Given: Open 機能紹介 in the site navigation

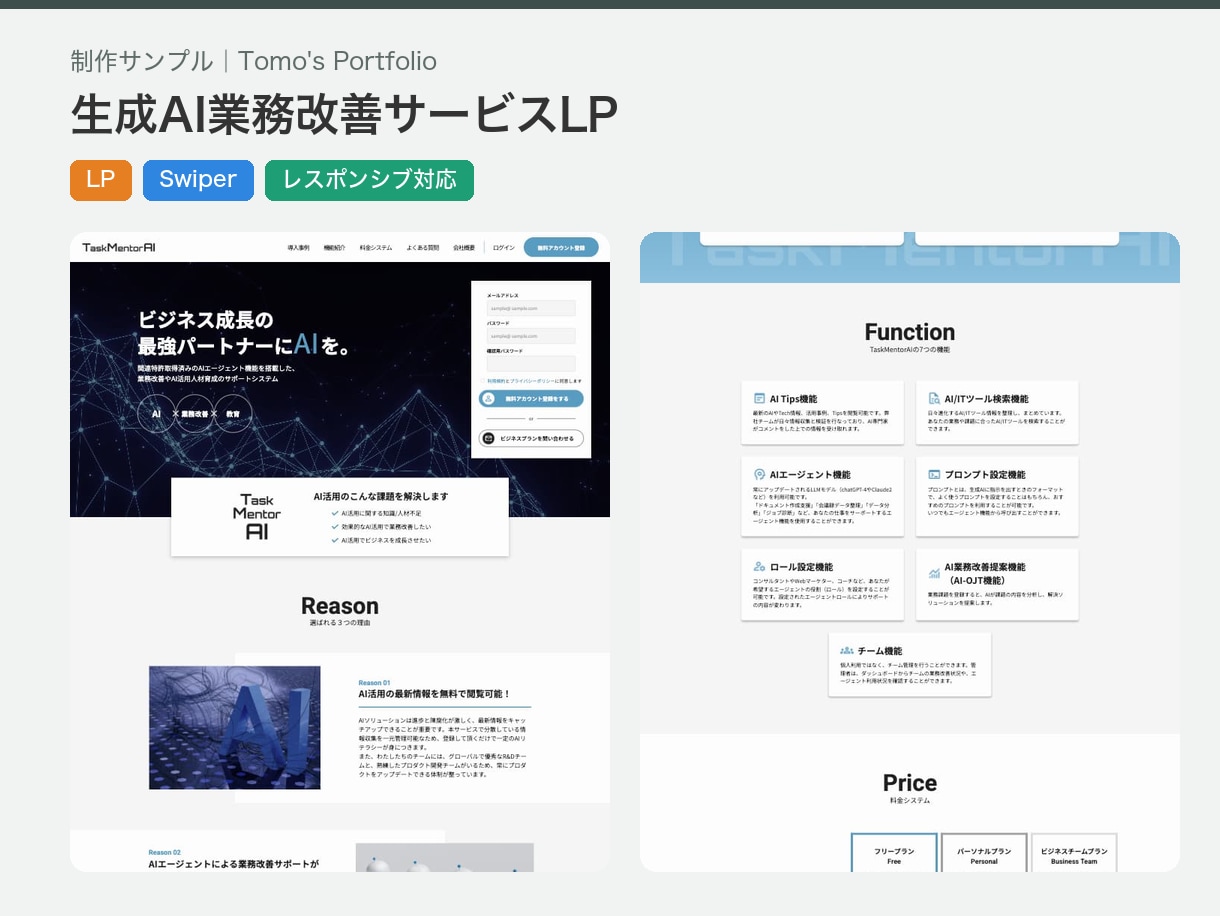Looking at the screenshot, I should (334, 247).
